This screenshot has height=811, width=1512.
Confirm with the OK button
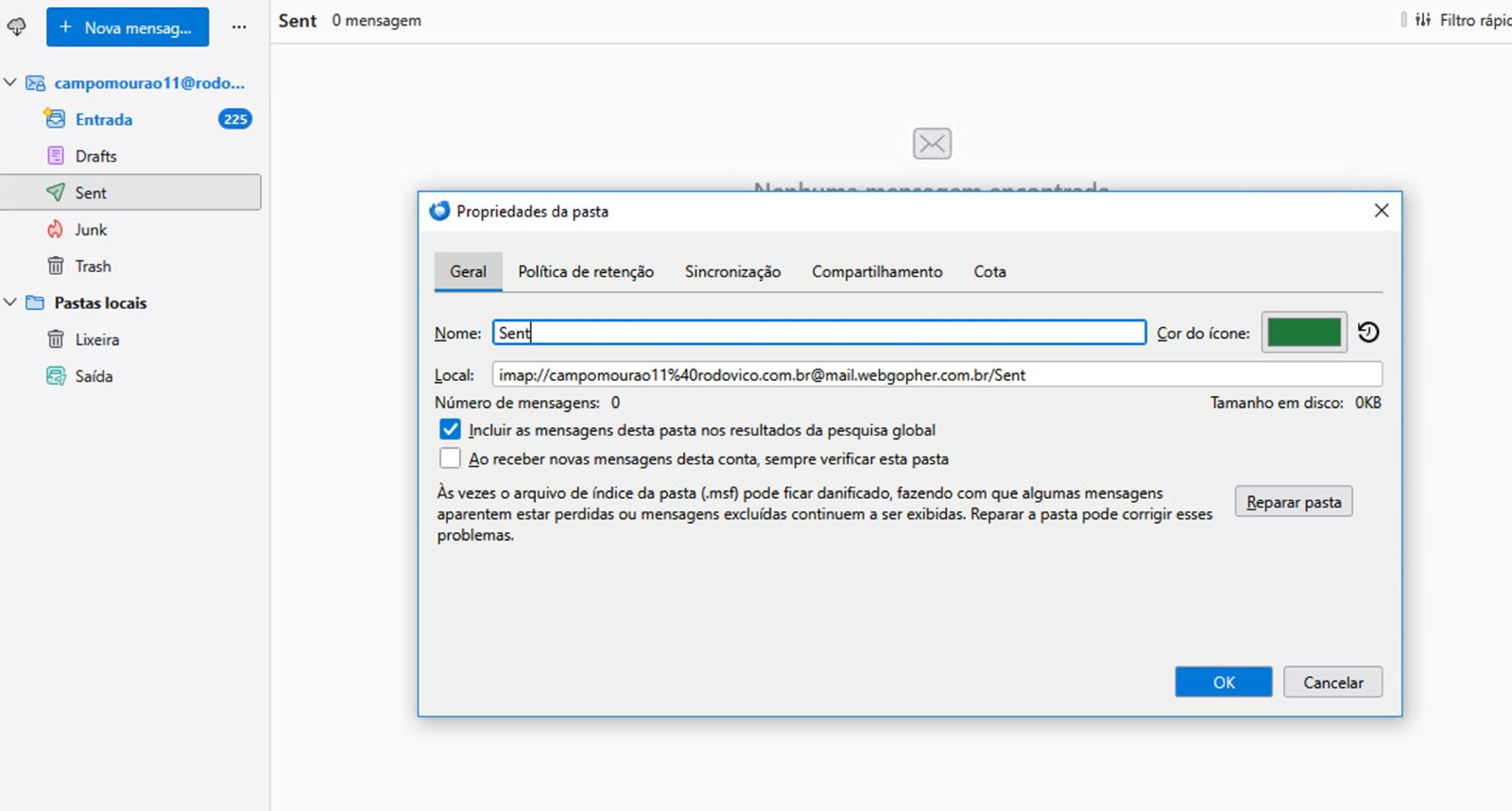pos(1224,682)
